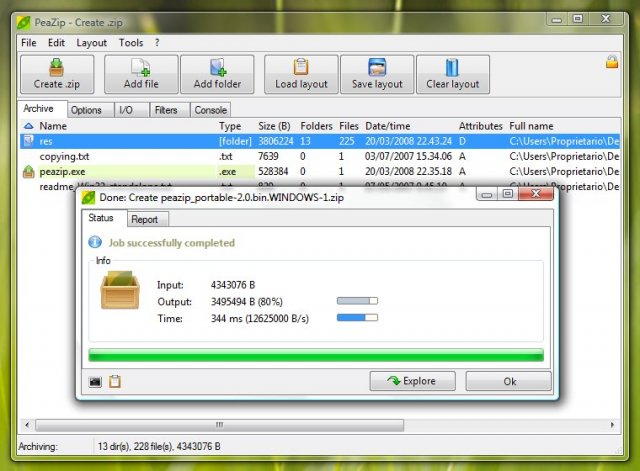Click the left scroll arrow
Screen dimensions: 640x471
click(x=27, y=425)
